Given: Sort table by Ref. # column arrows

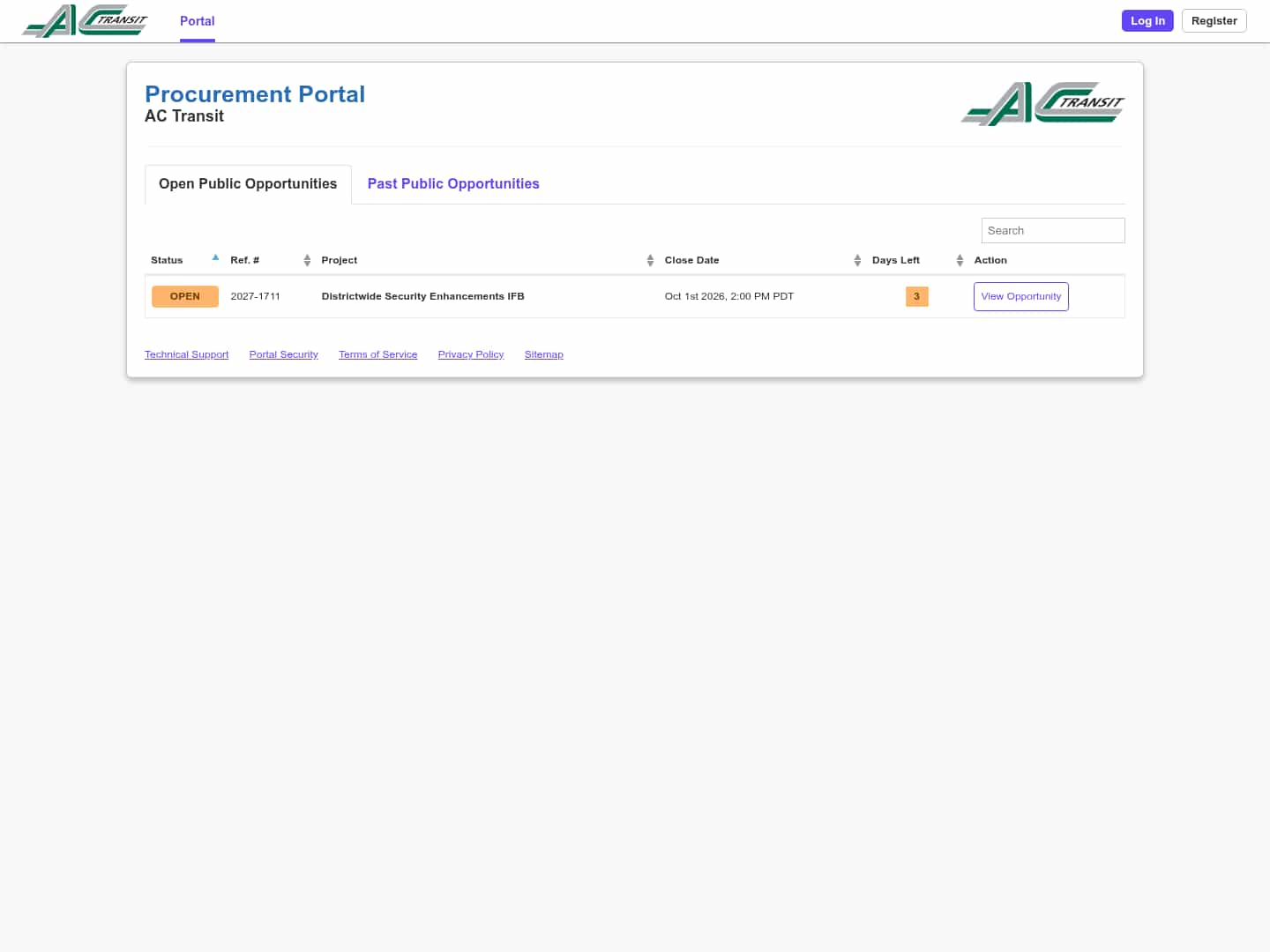Looking at the screenshot, I should pos(307,260).
